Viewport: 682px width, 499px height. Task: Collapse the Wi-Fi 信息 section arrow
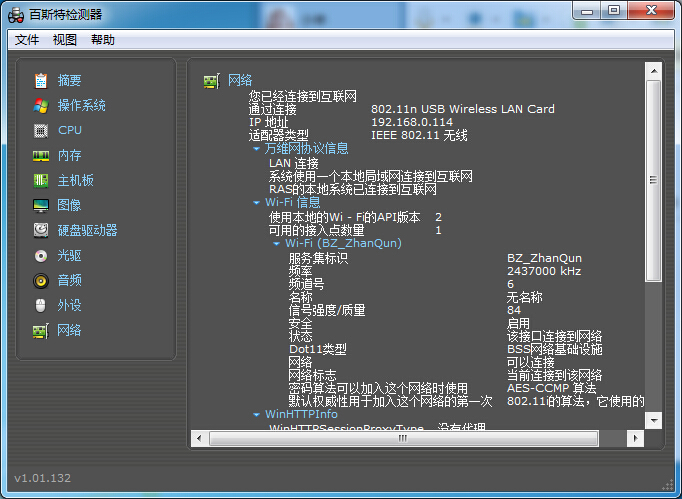coord(256,203)
